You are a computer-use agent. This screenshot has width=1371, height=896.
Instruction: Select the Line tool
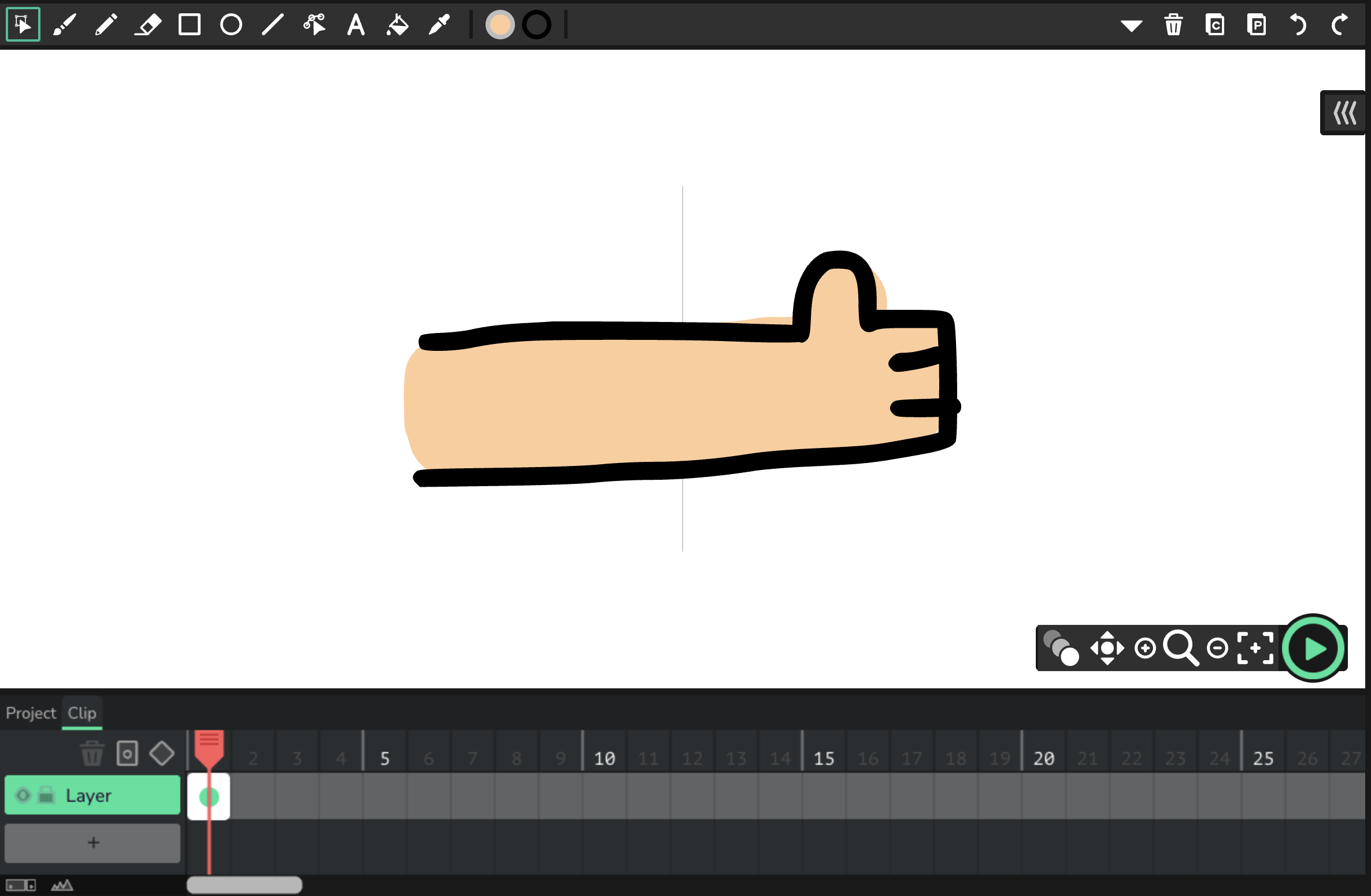click(x=273, y=24)
